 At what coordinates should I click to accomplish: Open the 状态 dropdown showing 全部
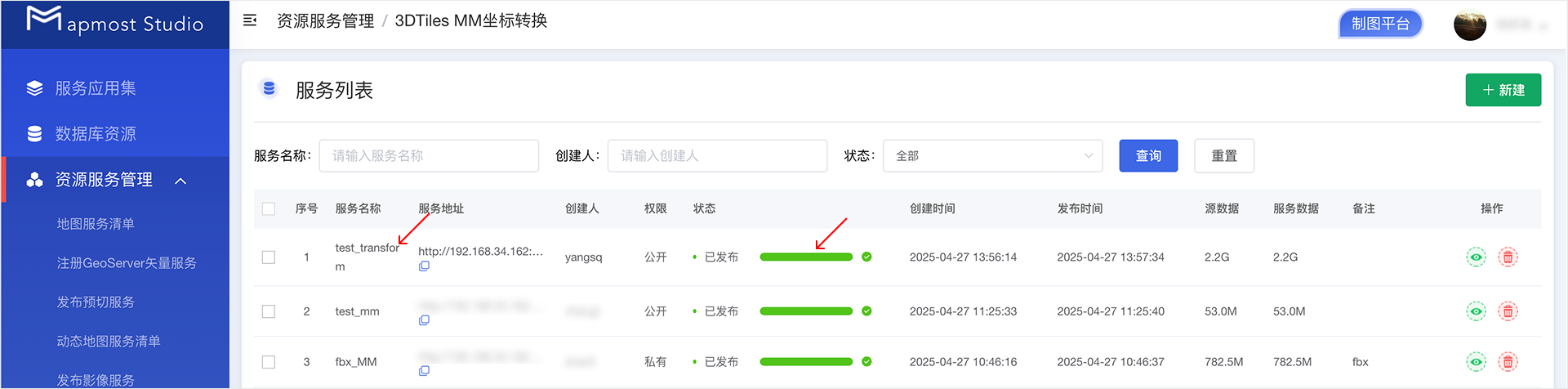click(x=992, y=156)
